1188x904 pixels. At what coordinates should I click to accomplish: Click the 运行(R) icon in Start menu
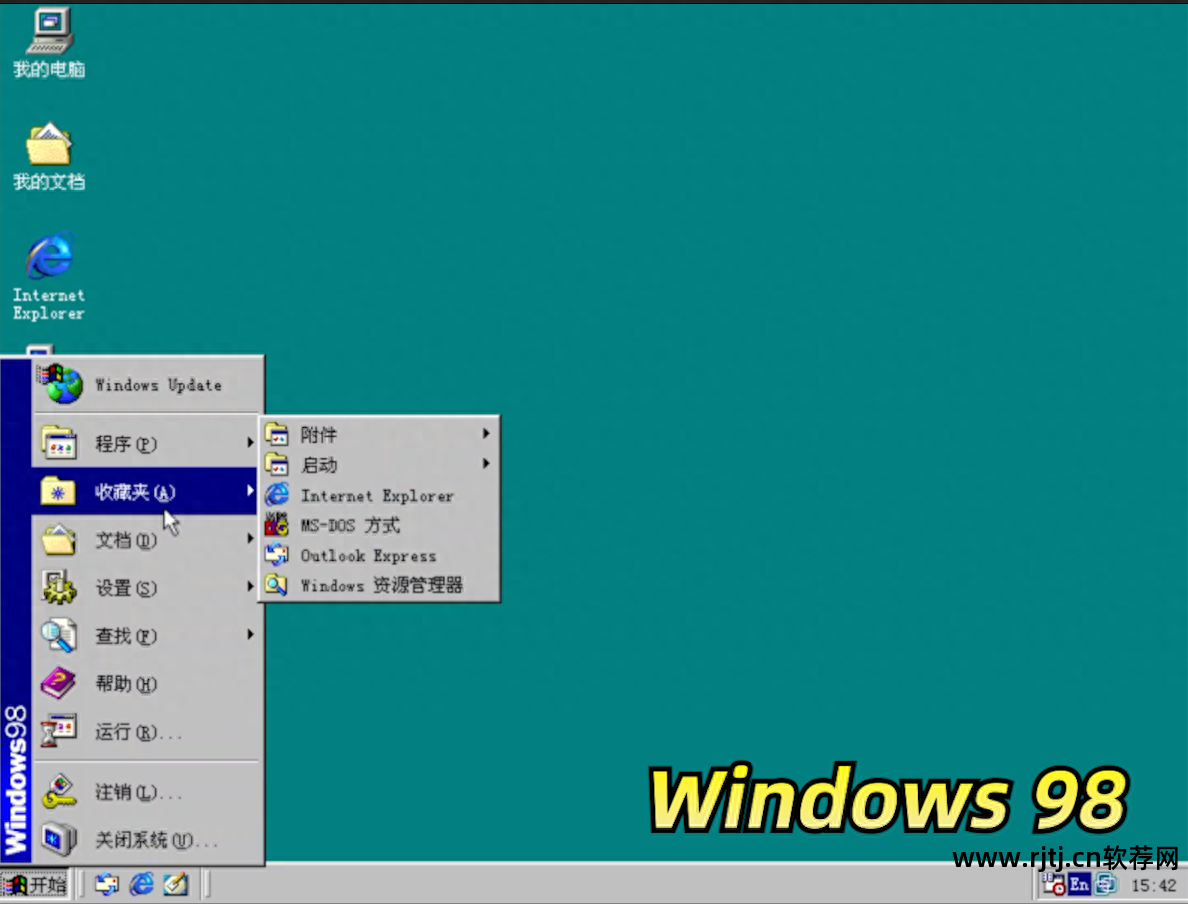click(x=58, y=731)
